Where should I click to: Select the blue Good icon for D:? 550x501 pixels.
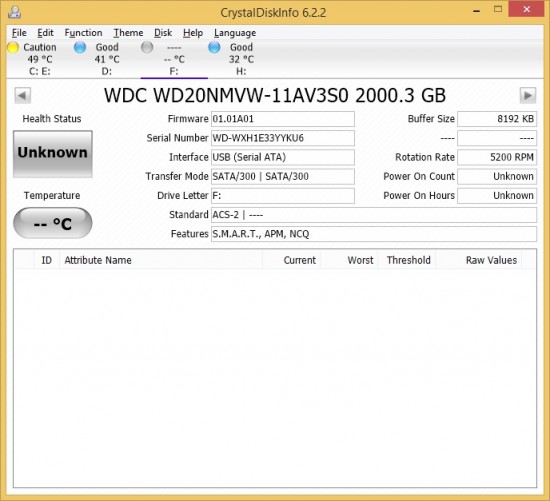[x=80, y=47]
